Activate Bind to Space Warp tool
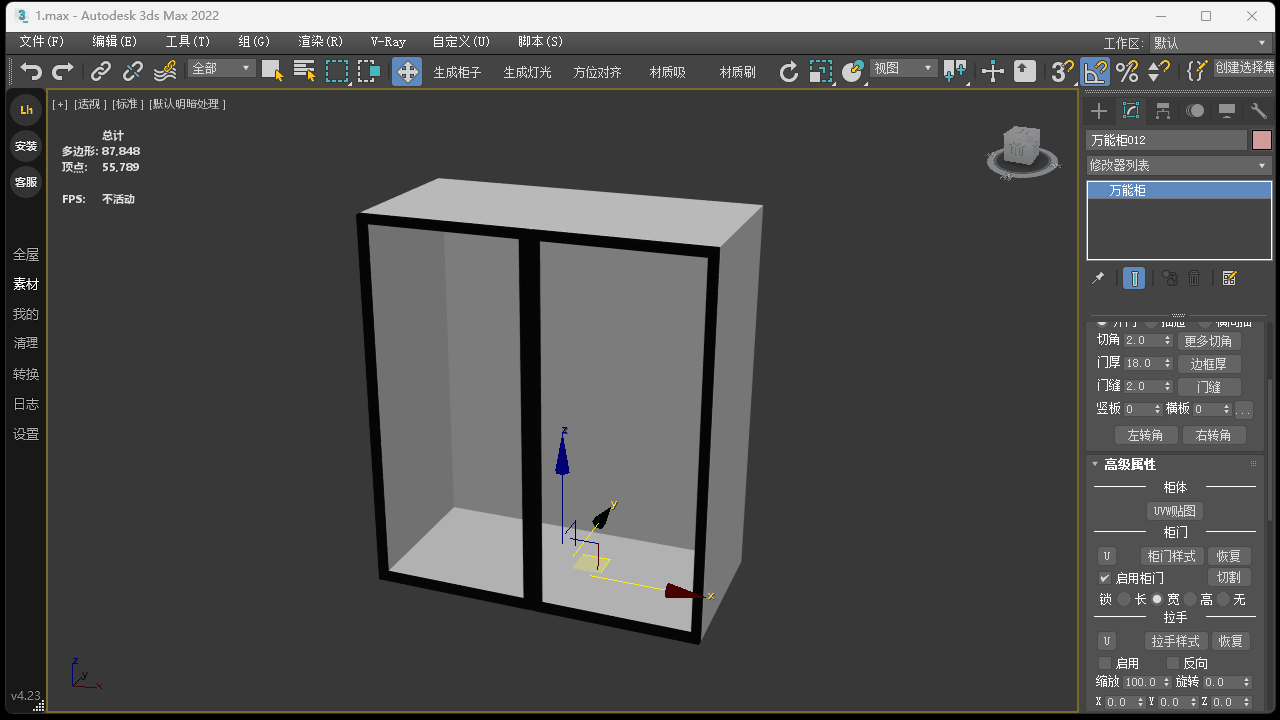This screenshot has height=720, width=1280. [165, 71]
